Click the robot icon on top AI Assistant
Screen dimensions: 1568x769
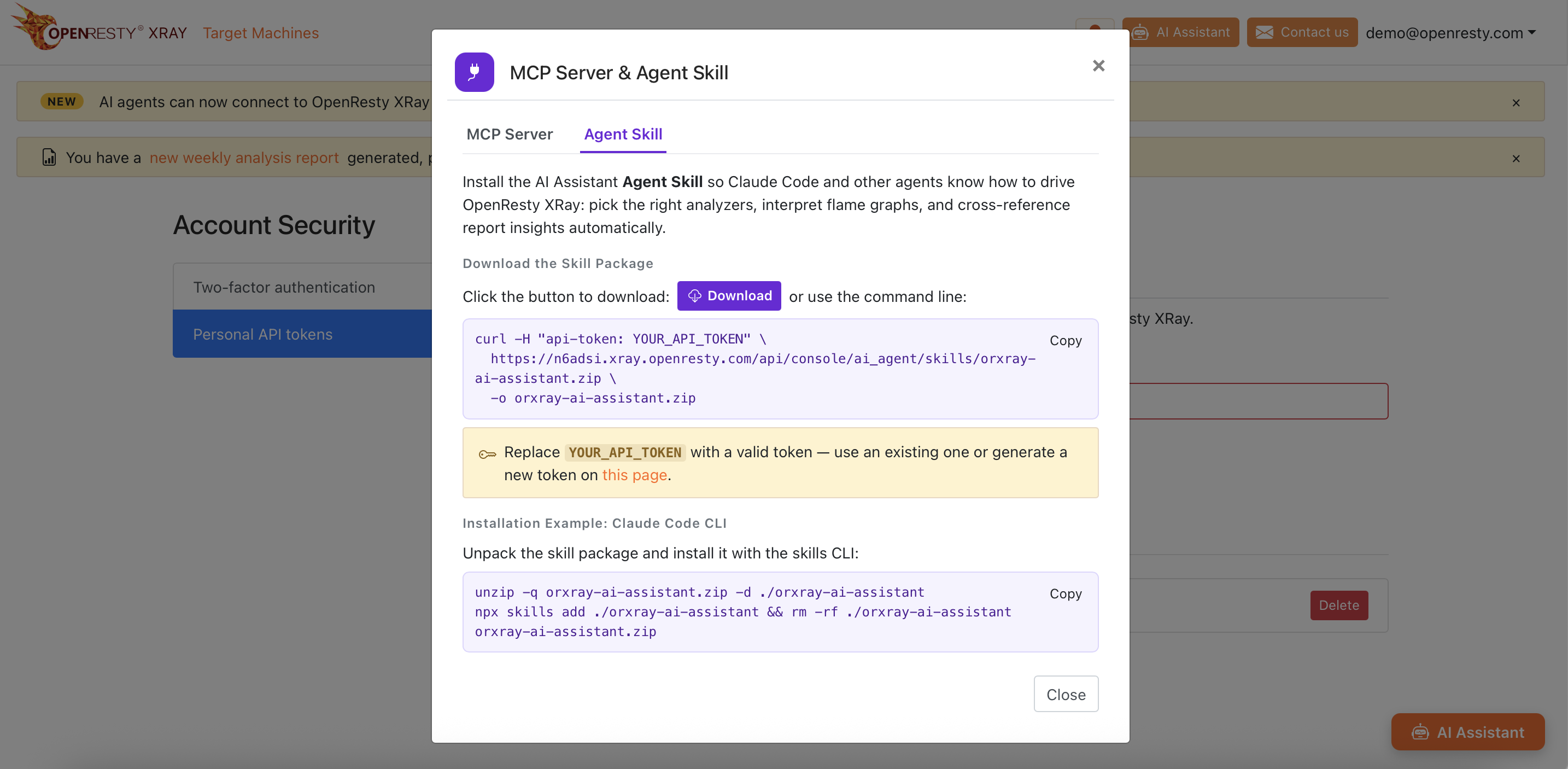(x=1140, y=32)
